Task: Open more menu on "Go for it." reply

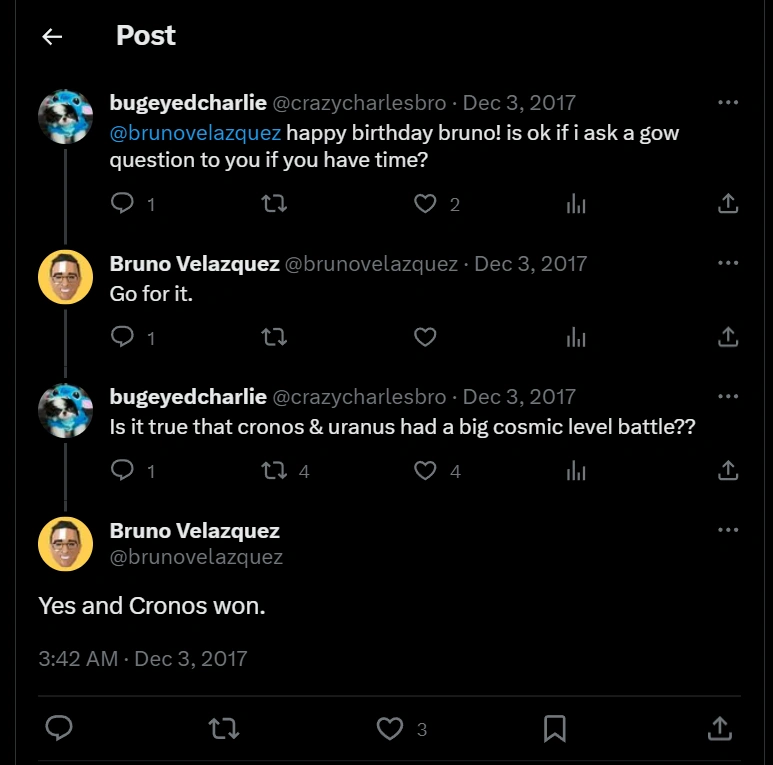Action: click(728, 263)
